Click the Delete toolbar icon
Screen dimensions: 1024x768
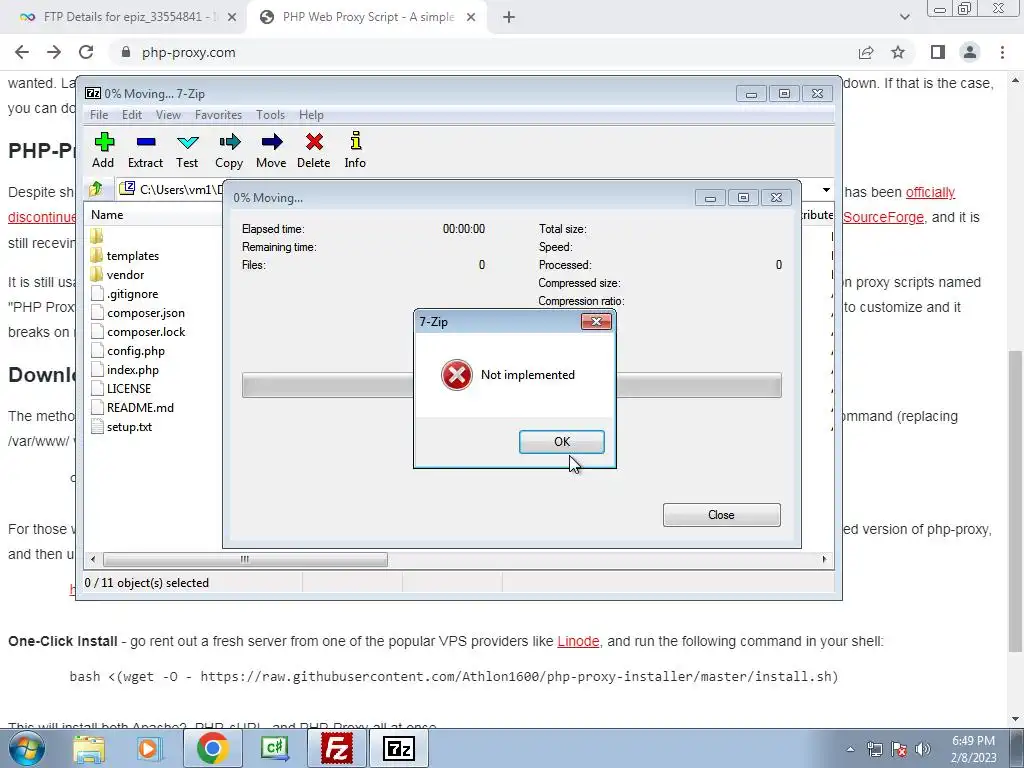pos(313,150)
